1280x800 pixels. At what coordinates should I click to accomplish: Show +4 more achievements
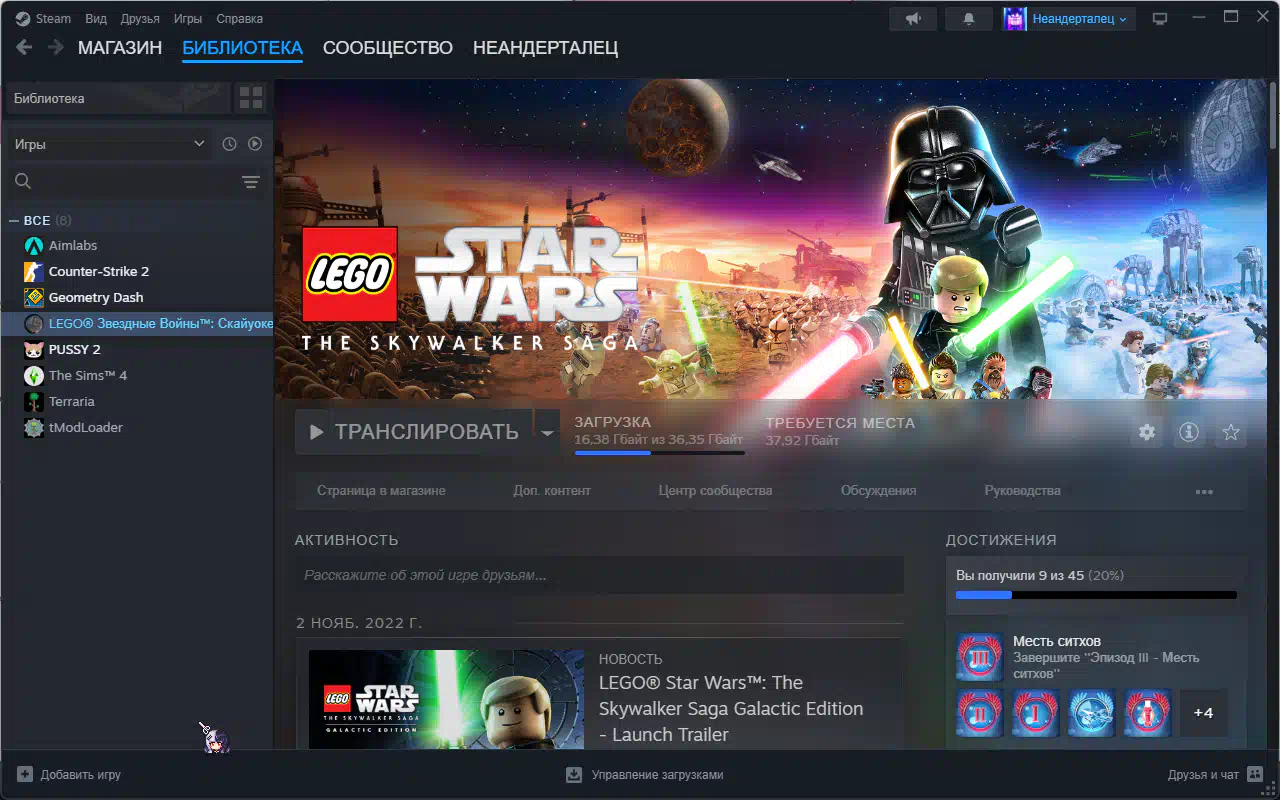(1204, 713)
